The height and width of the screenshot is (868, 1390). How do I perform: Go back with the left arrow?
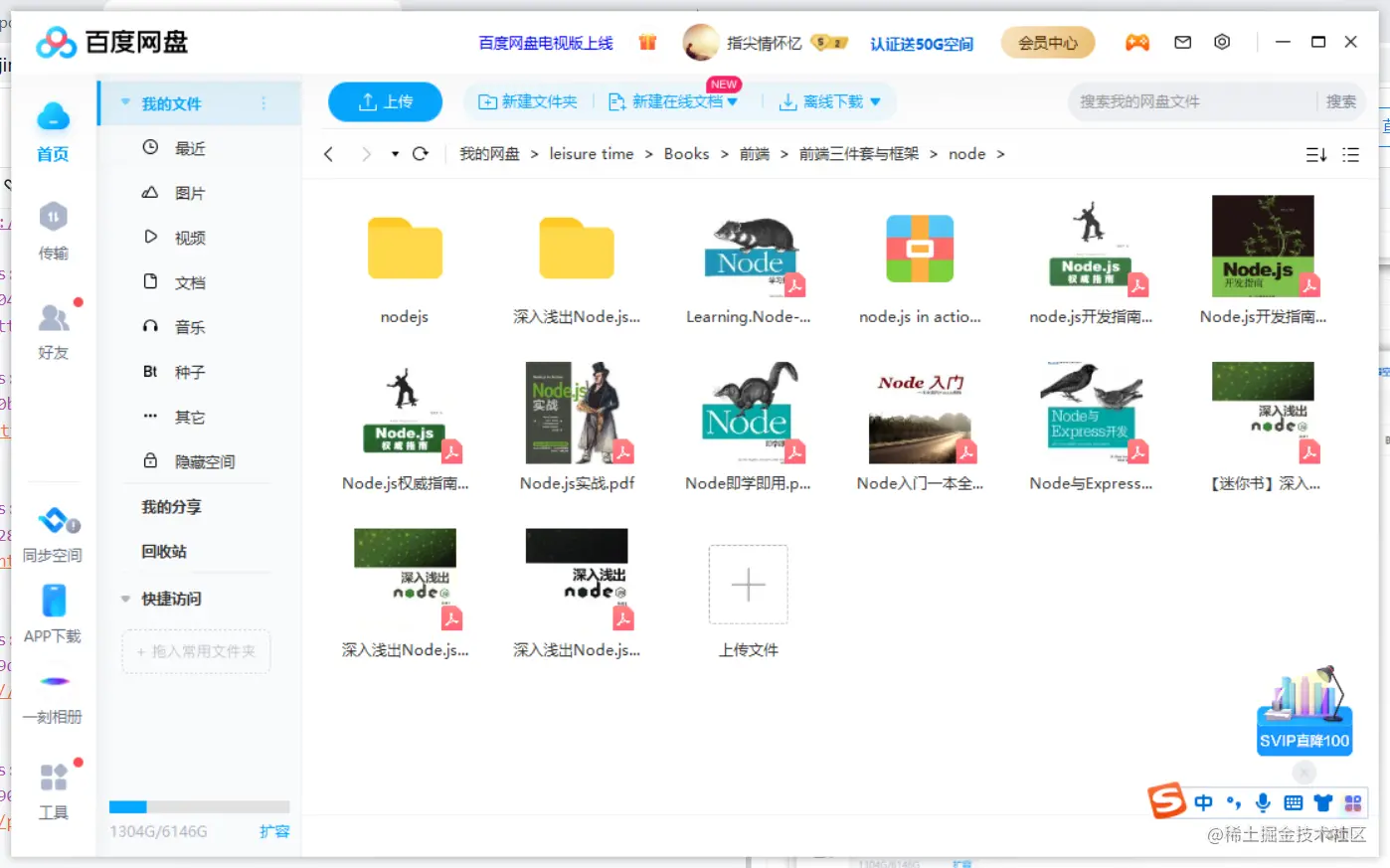pyautogui.click(x=329, y=154)
